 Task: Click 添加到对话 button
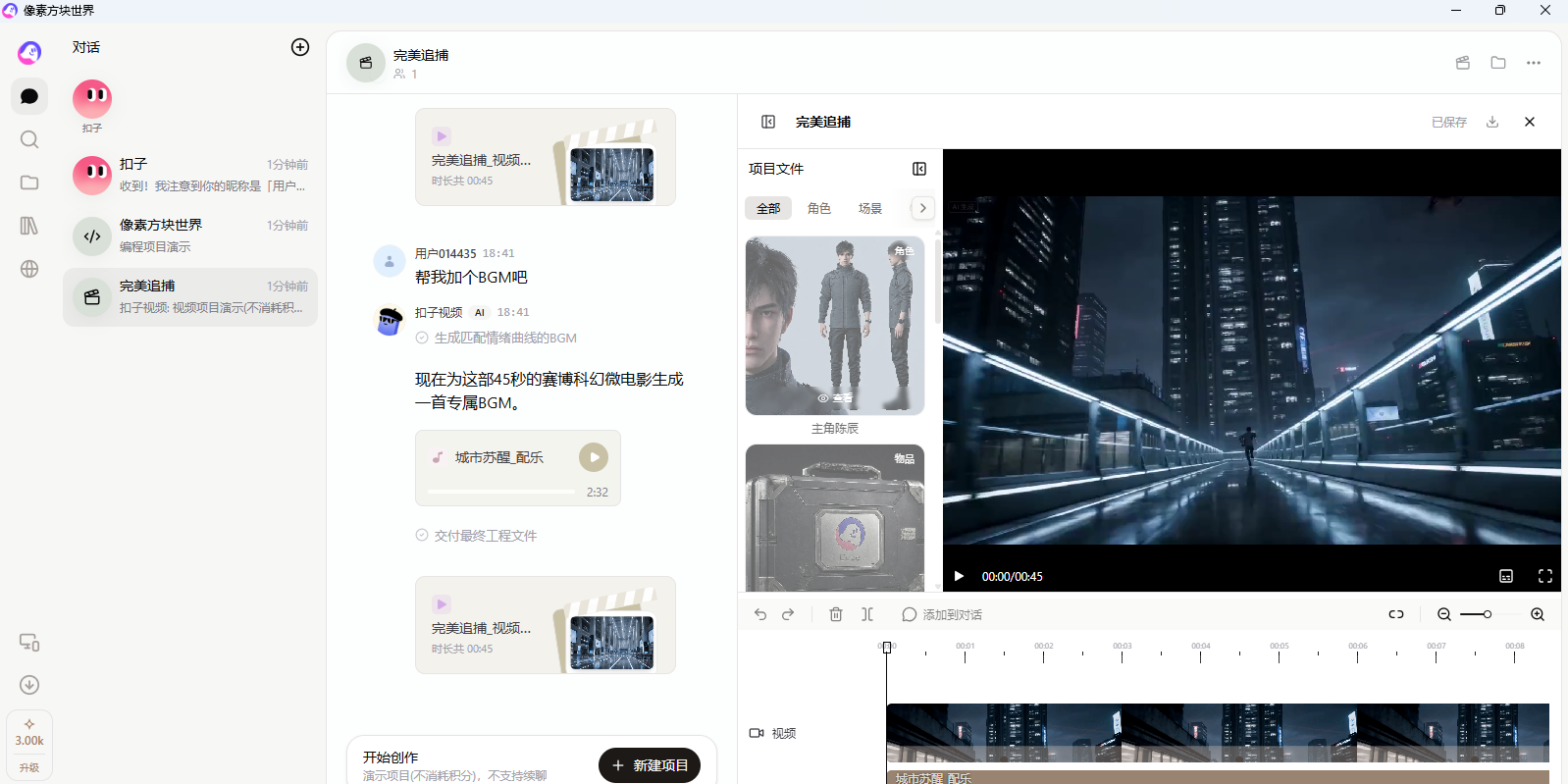(x=942, y=614)
